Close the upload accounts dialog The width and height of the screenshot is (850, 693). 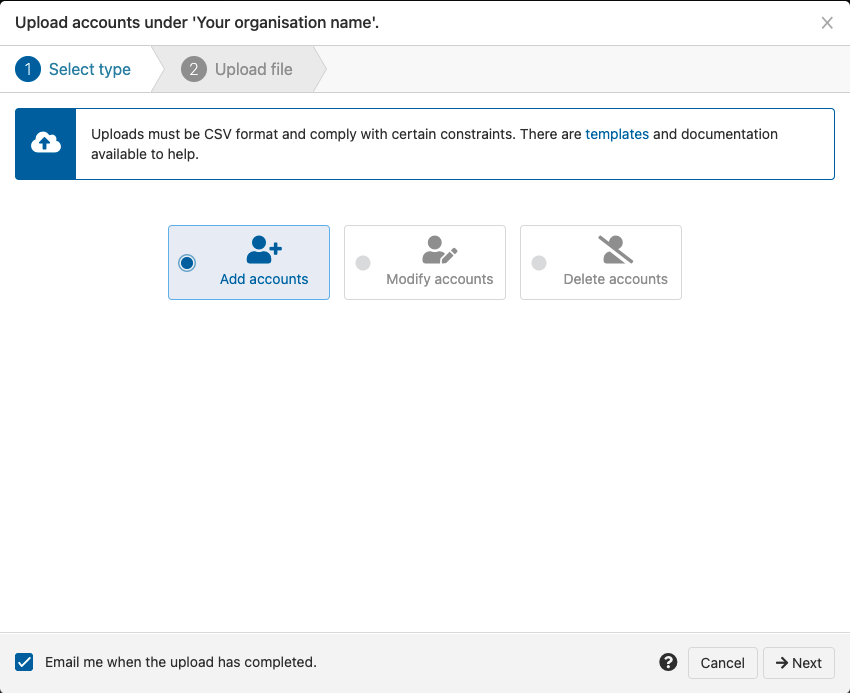pyautogui.click(x=827, y=22)
